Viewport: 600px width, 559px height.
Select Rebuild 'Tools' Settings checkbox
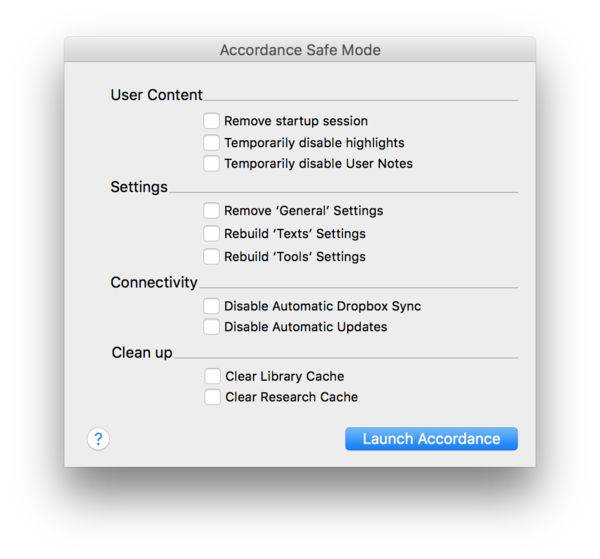211,256
